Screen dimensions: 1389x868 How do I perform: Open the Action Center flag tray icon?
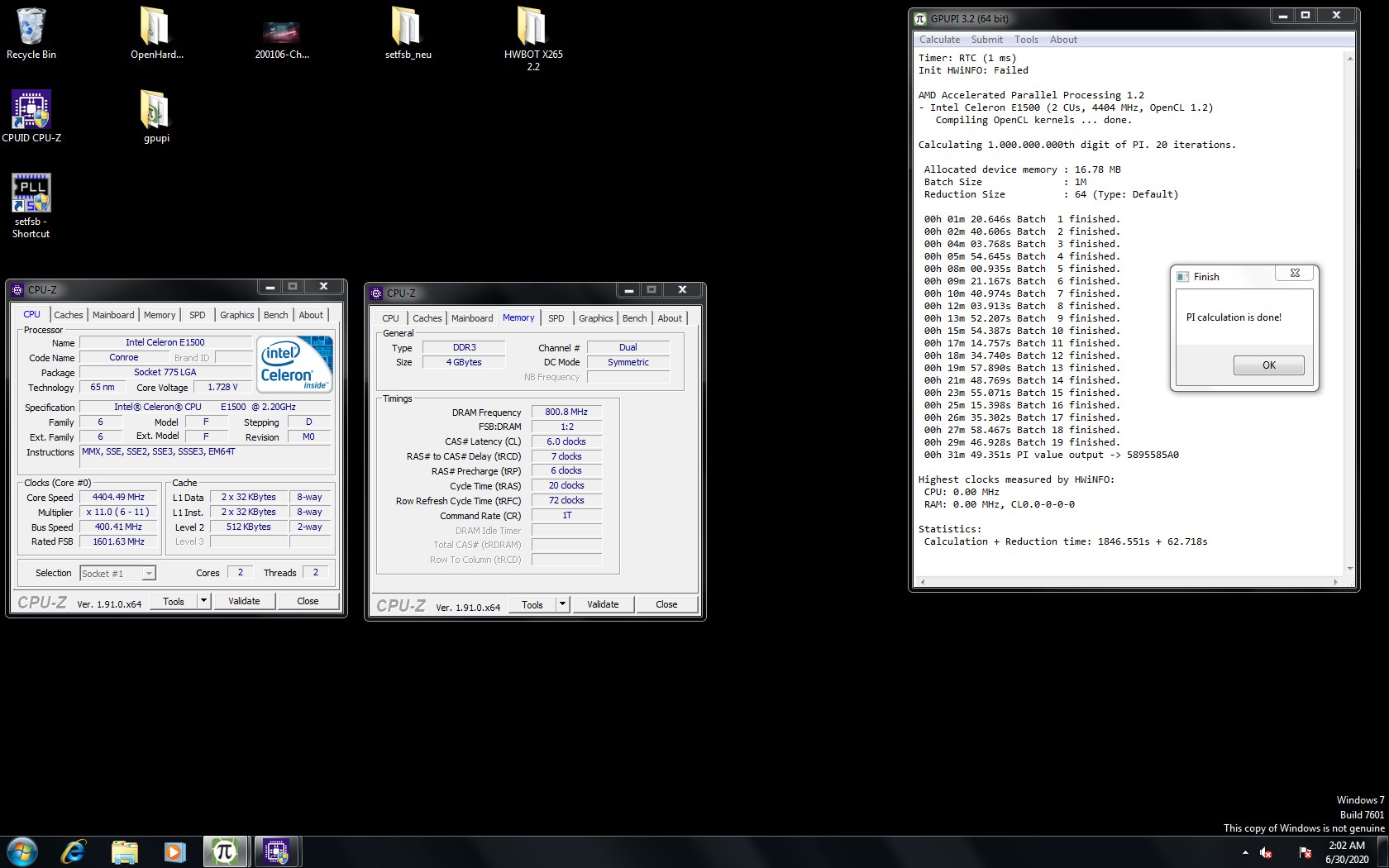point(1305,852)
